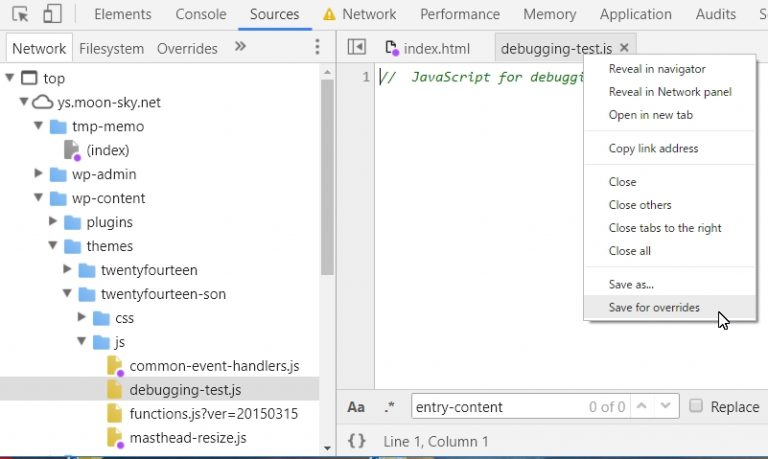Viewport: 768px width, 459px height.
Task: Choose Close tabs to the right
Action: coord(670,228)
